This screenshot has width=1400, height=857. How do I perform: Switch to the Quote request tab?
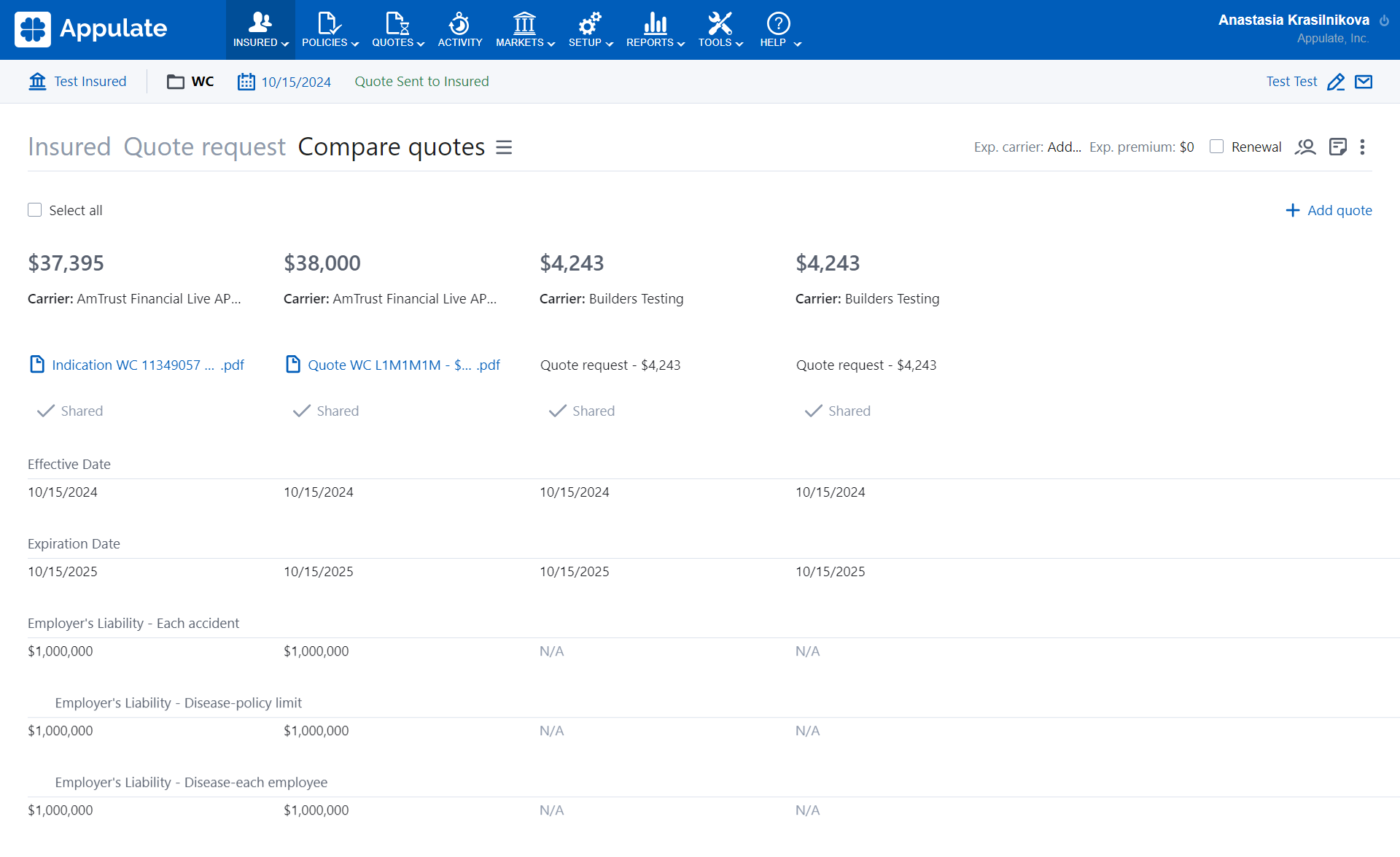pyautogui.click(x=204, y=147)
